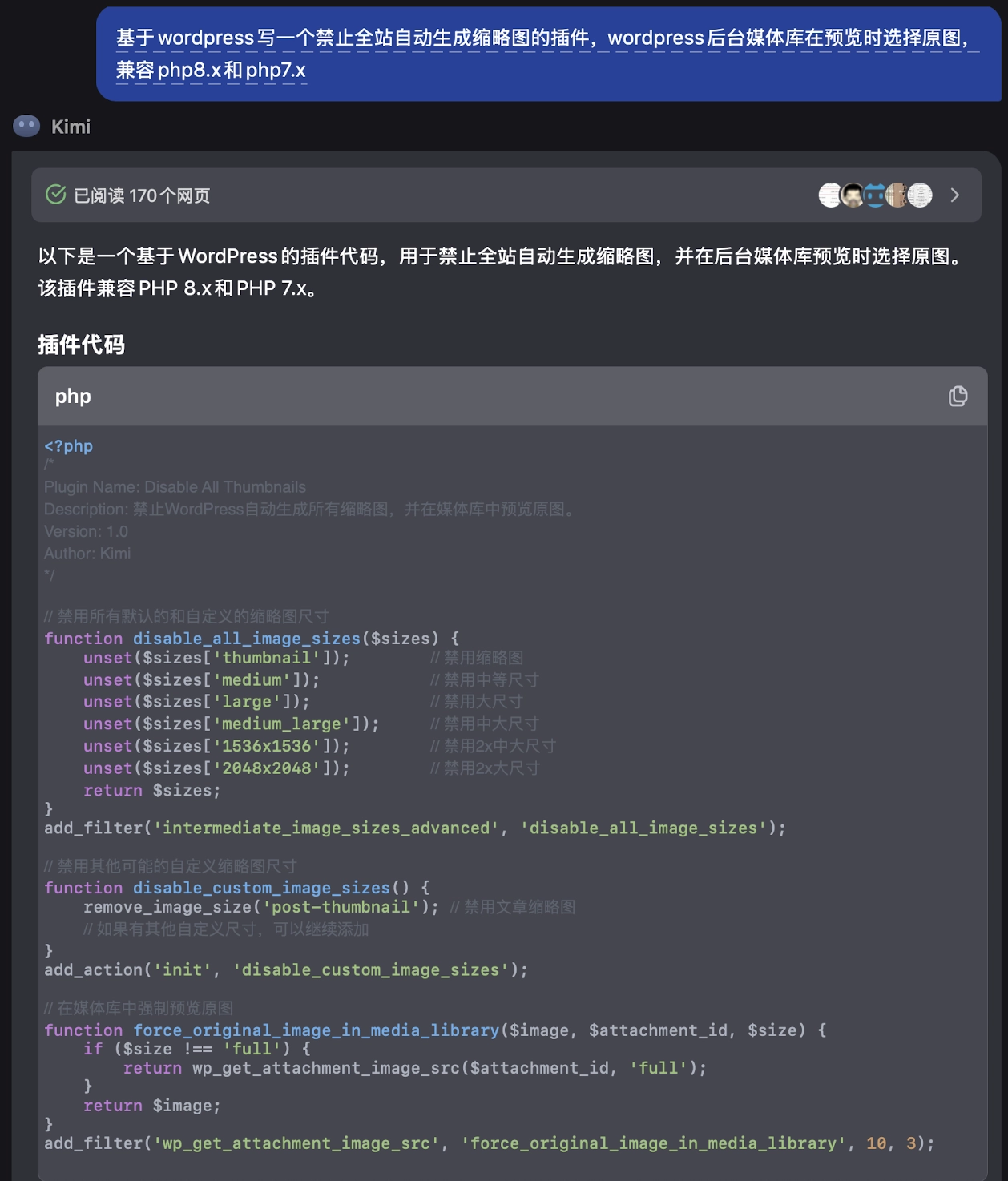Click the php language label
Screen dimensions: 1008x1181
click(x=73, y=396)
